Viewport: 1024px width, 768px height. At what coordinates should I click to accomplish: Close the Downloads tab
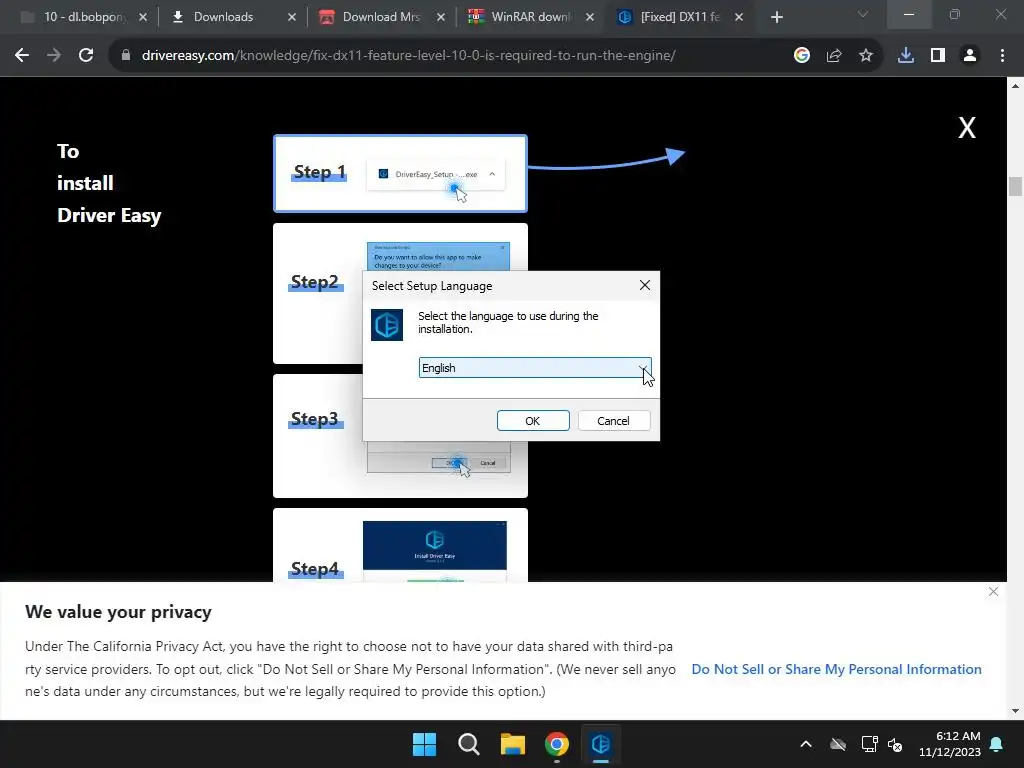(292, 17)
